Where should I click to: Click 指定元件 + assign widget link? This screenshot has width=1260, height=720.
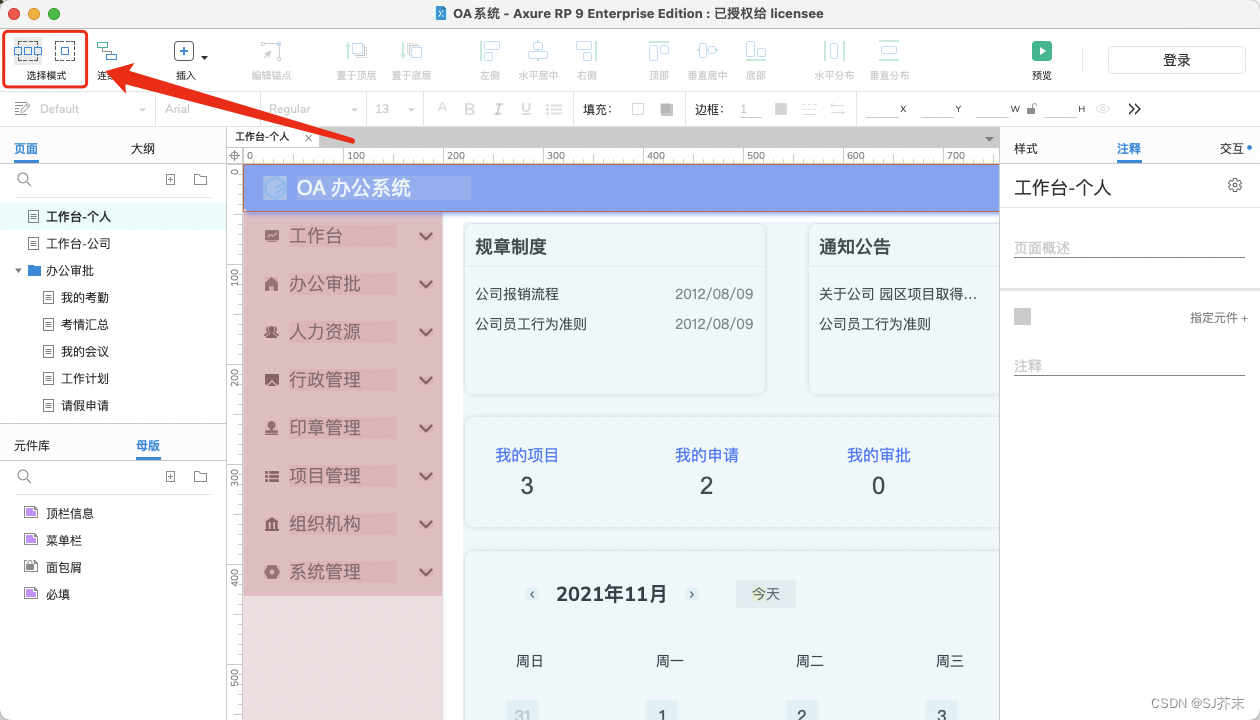click(x=1218, y=318)
